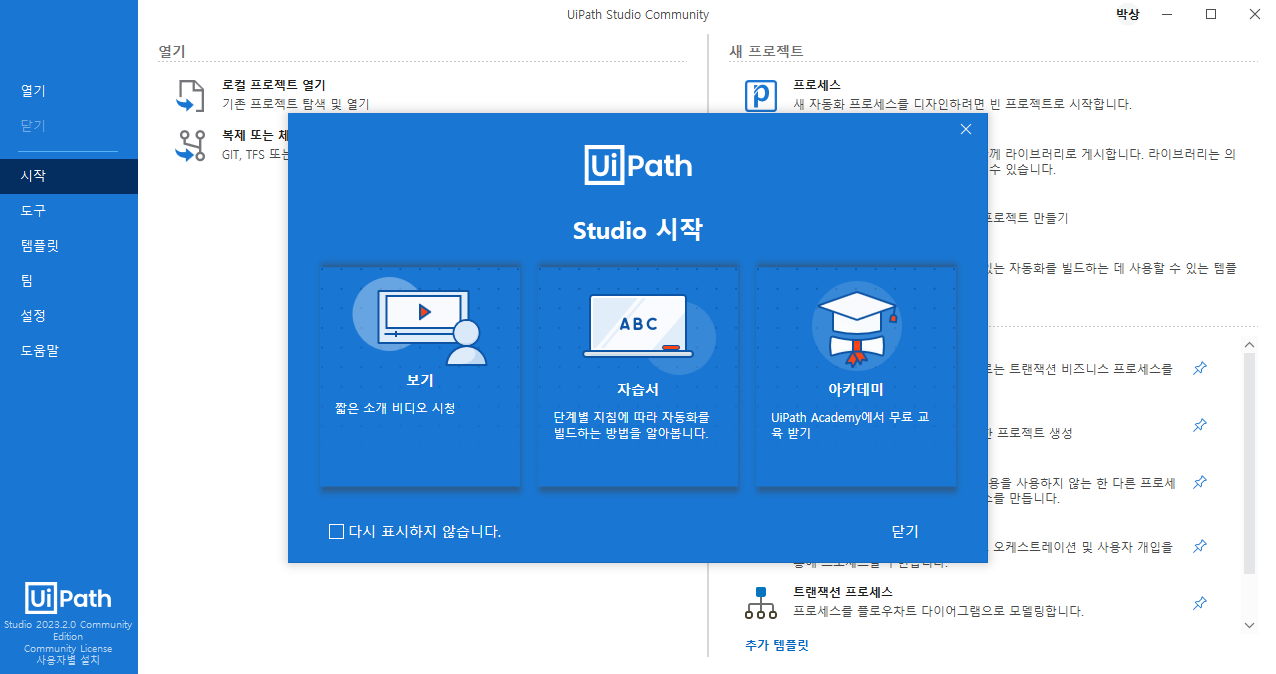Open 팀 in the left sidebar
Image resolution: width=1276 pixels, height=674 pixels.
point(69,281)
